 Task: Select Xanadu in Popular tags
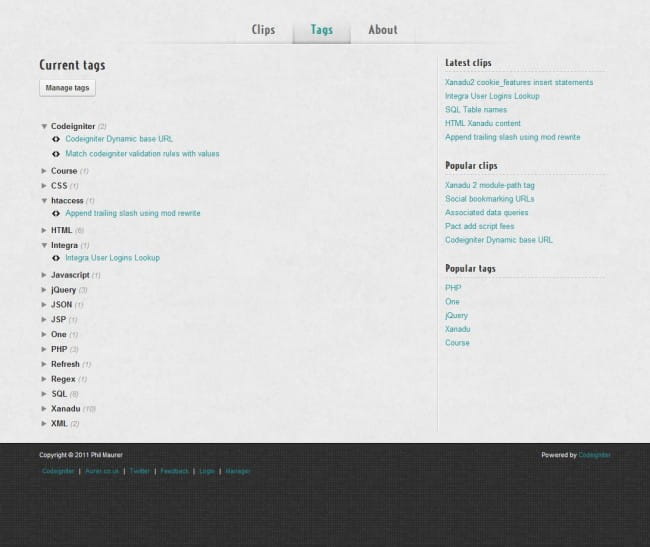pos(458,329)
